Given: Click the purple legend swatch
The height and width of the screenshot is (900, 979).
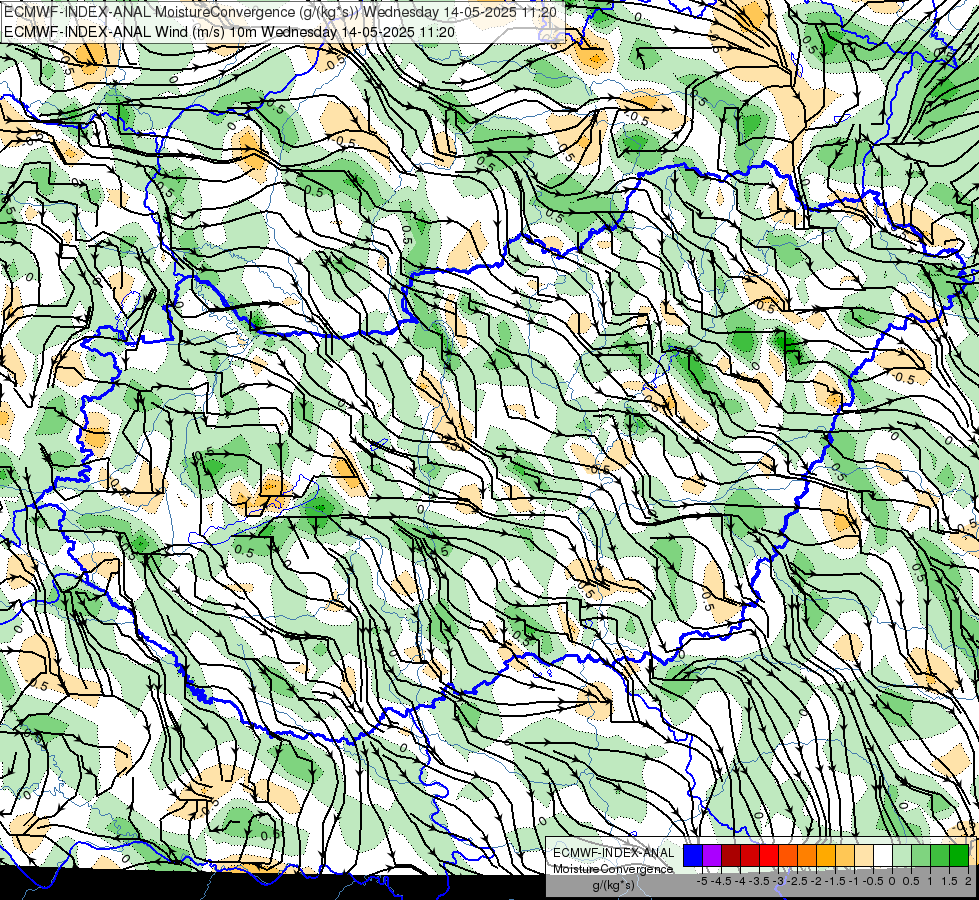Looking at the screenshot, I should 712,856.
